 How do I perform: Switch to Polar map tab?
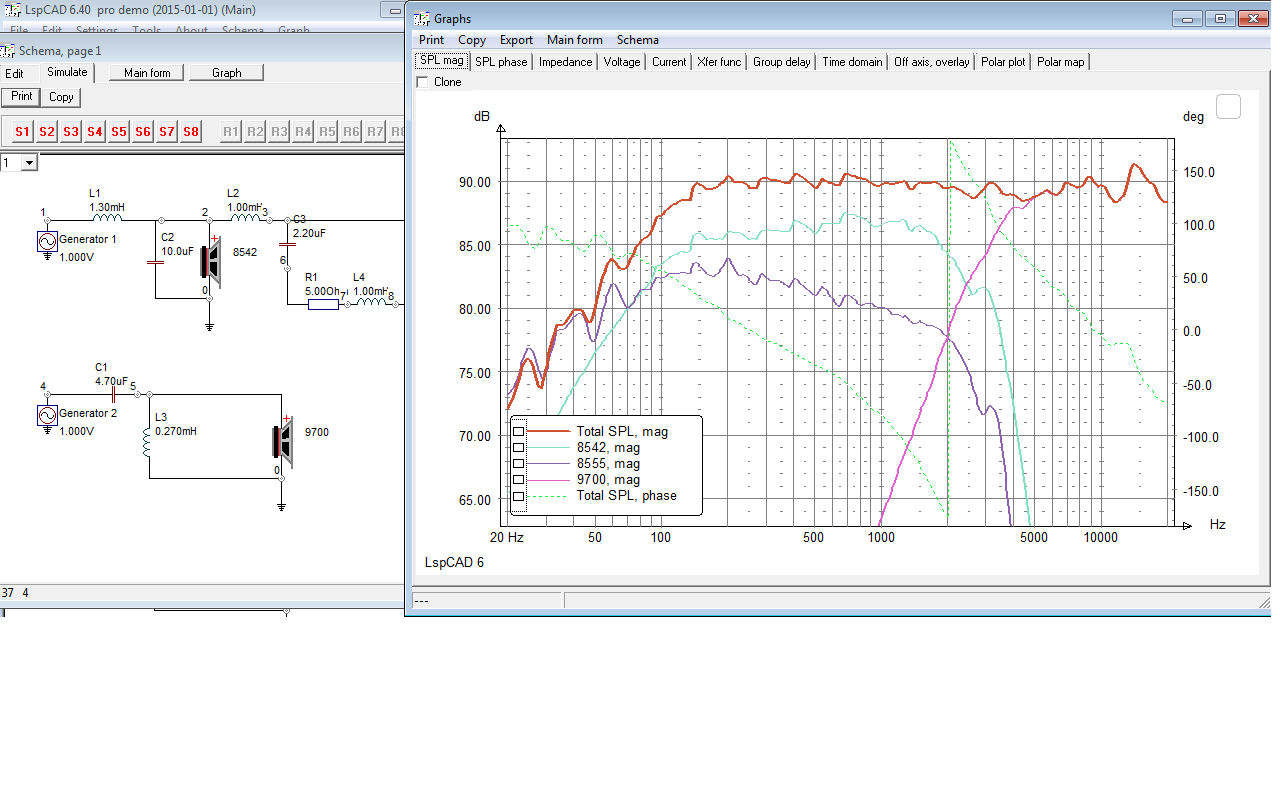[1060, 62]
